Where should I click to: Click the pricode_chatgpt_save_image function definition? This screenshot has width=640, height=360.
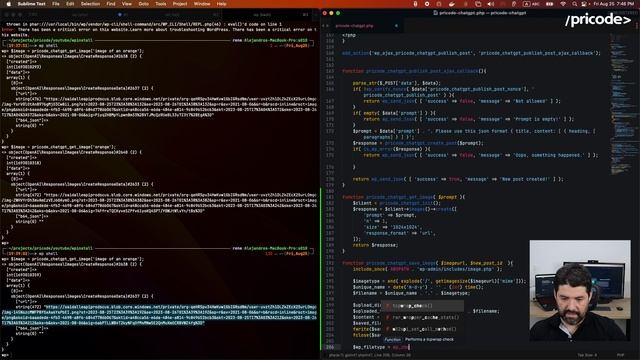coord(427,263)
